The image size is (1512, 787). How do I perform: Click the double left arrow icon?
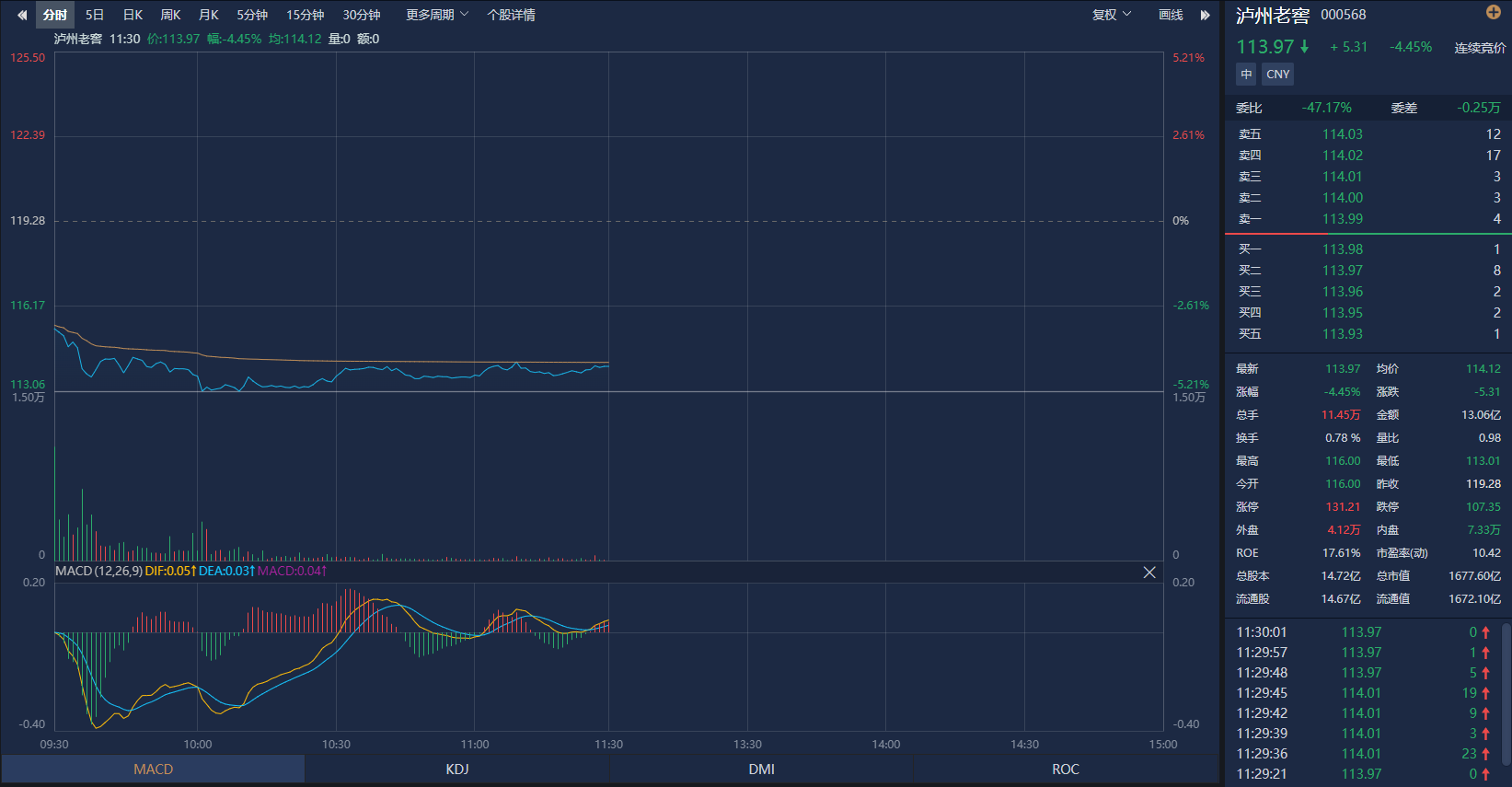[22, 15]
